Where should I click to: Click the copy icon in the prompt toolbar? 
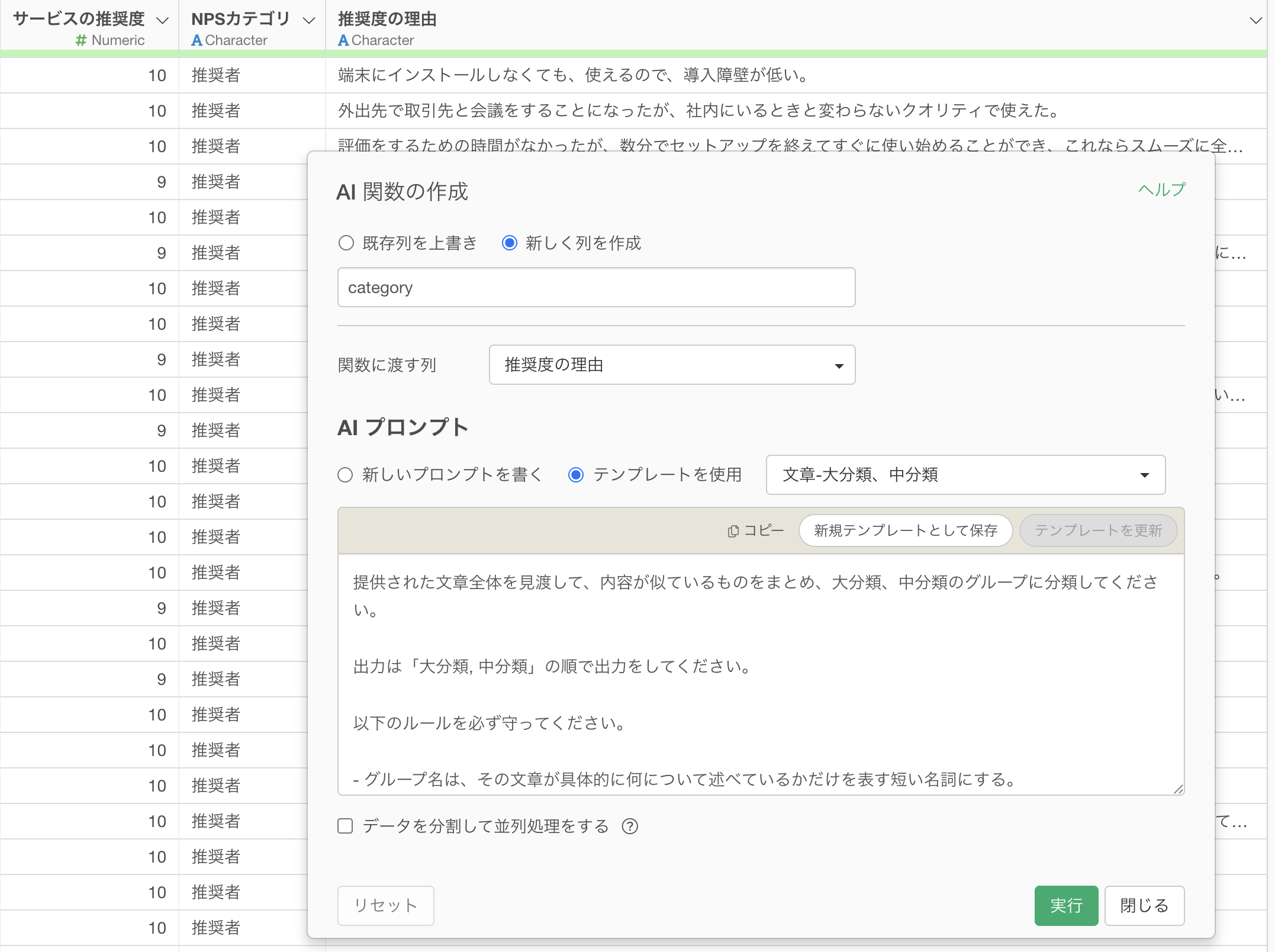[x=733, y=531]
